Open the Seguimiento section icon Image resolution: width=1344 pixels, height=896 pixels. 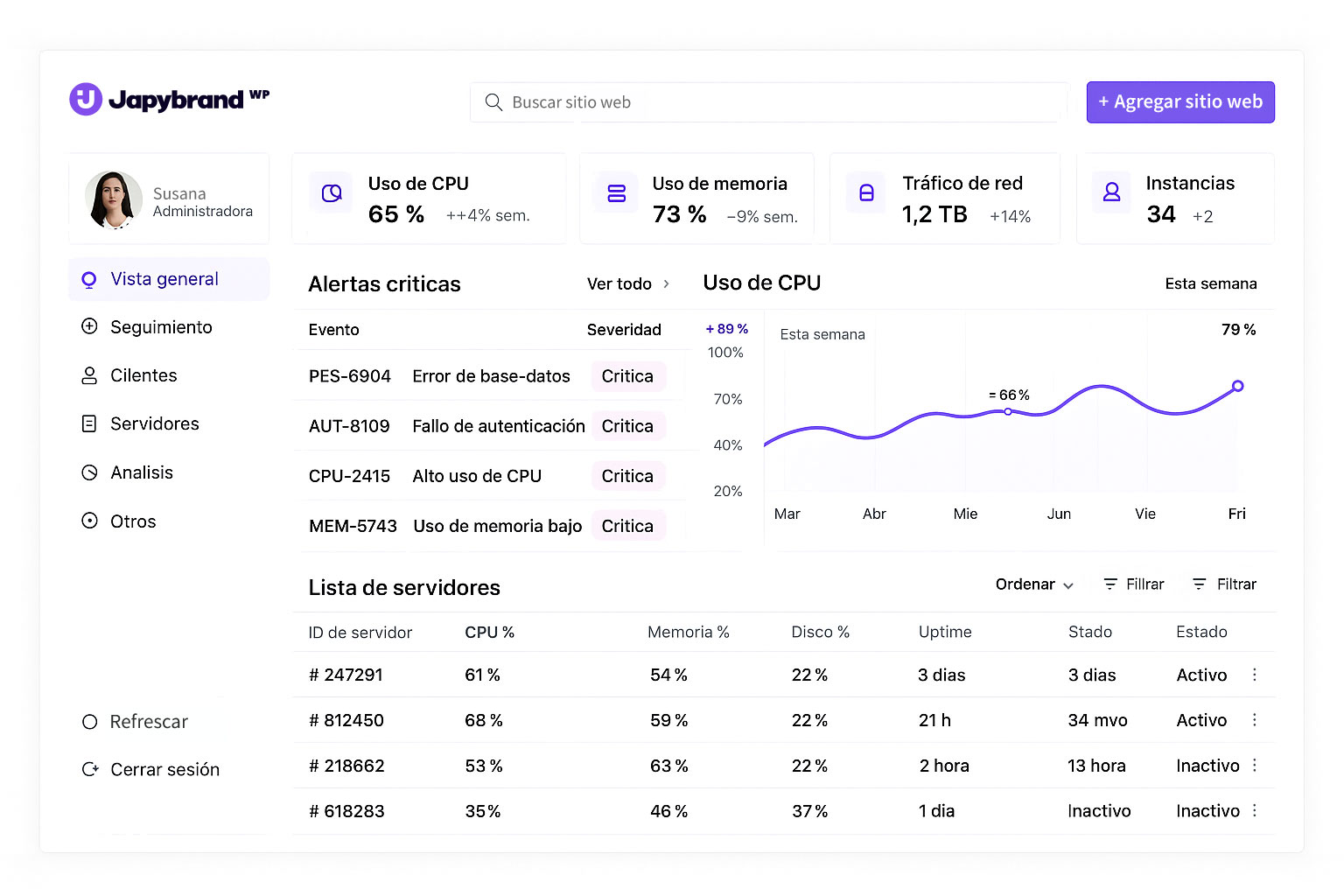tap(89, 326)
